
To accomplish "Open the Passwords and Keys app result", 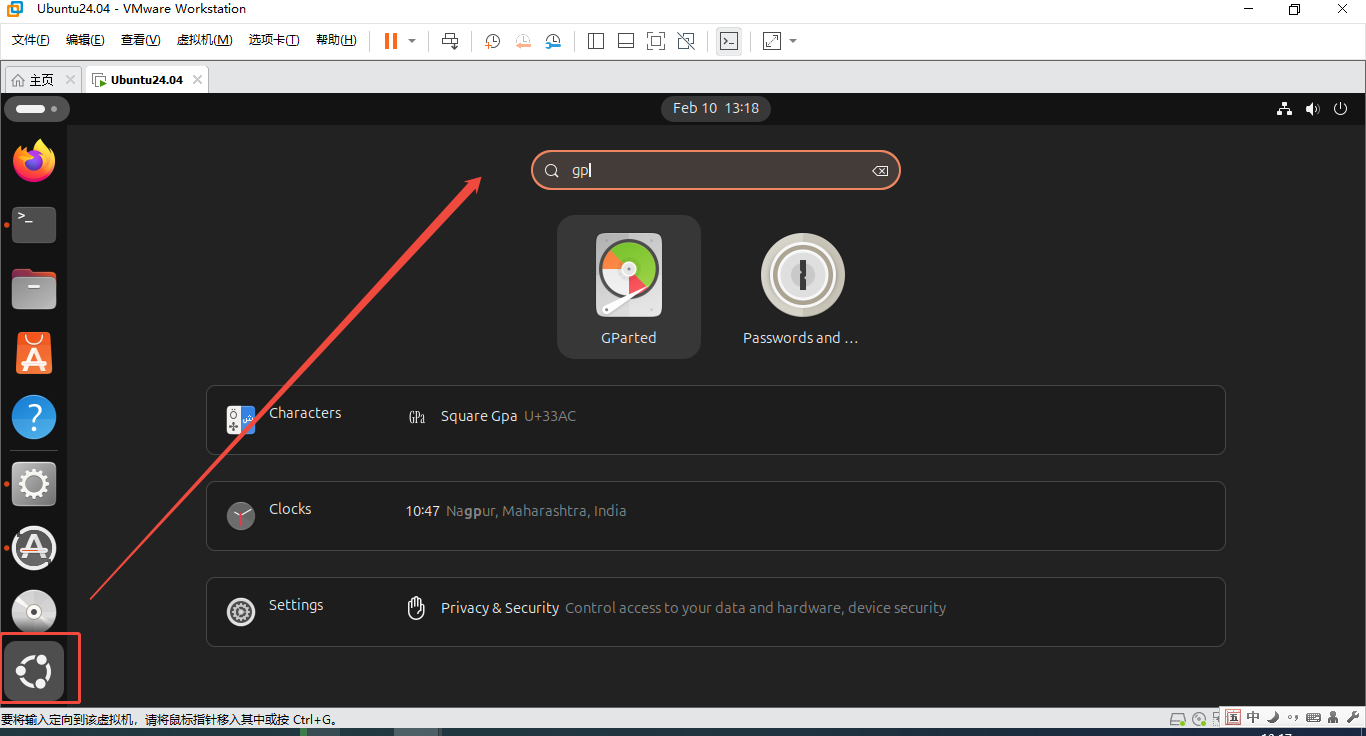I will click(x=801, y=287).
